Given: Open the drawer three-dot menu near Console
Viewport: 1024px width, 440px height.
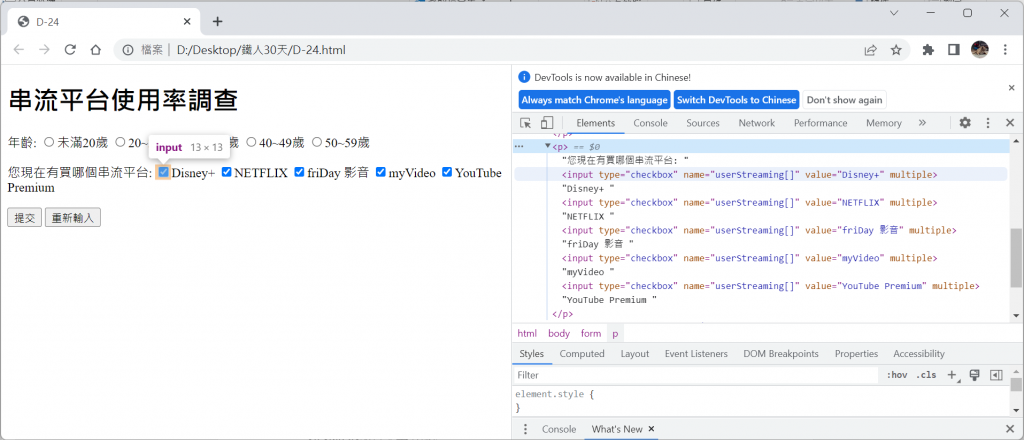Looking at the screenshot, I should click(525, 429).
